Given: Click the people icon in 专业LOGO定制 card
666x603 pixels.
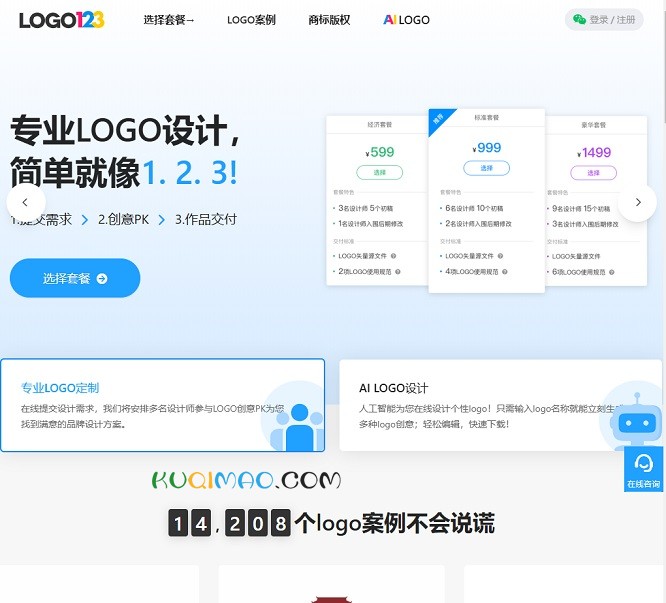Looking at the screenshot, I should click(299, 426).
